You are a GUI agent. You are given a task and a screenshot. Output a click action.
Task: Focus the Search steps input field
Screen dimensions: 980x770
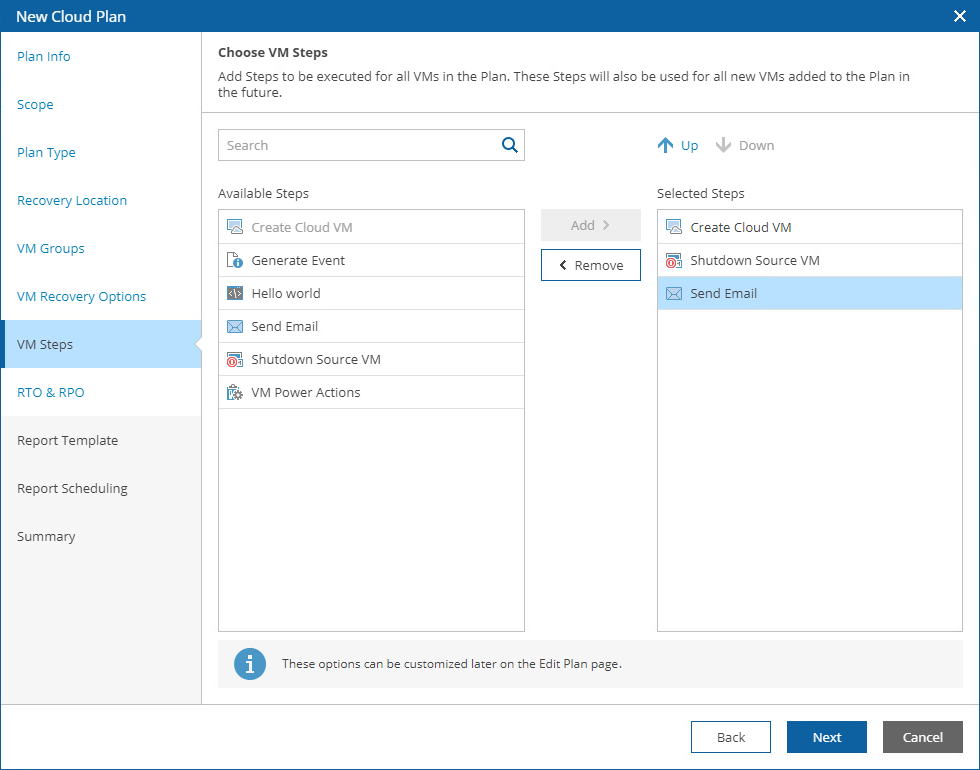point(360,145)
